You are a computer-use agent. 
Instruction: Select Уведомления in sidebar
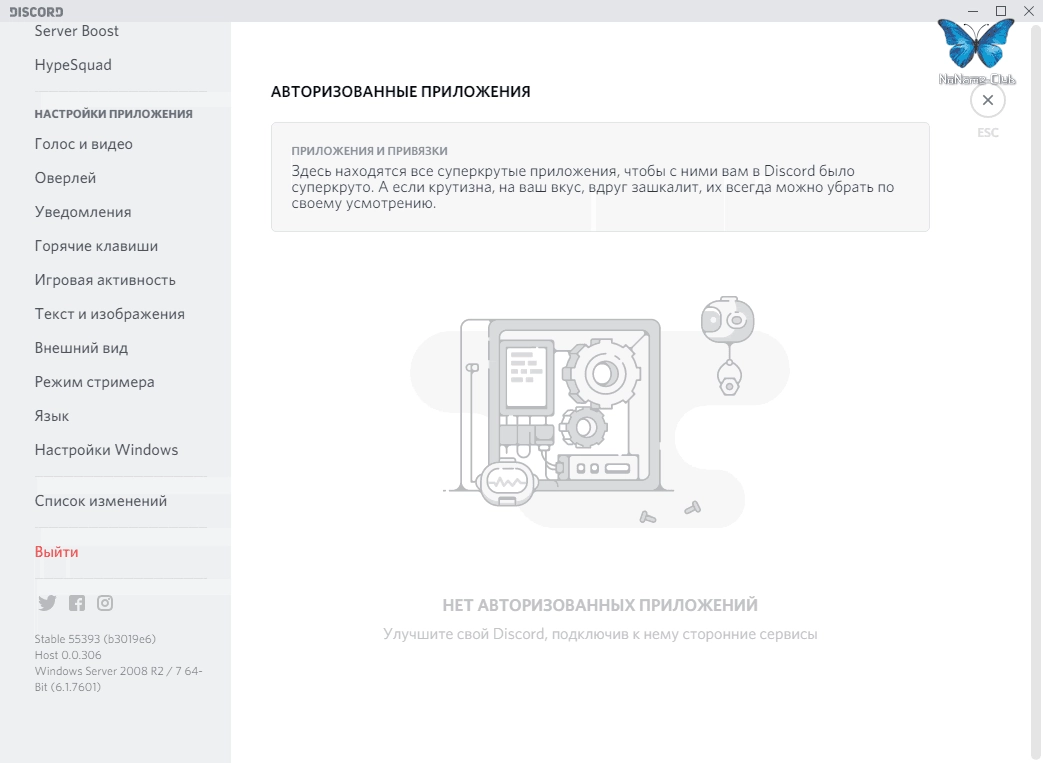click(x=83, y=212)
